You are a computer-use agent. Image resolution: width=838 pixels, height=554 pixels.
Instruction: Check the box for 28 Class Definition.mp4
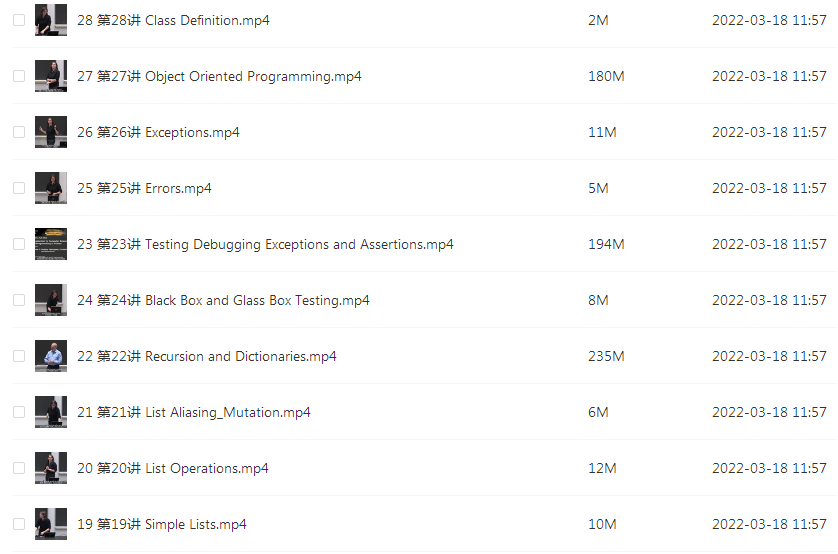(x=19, y=20)
